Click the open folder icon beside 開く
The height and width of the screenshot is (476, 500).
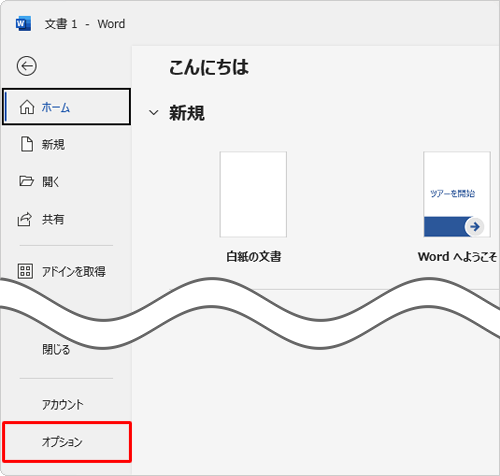click(x=26, y=181)
